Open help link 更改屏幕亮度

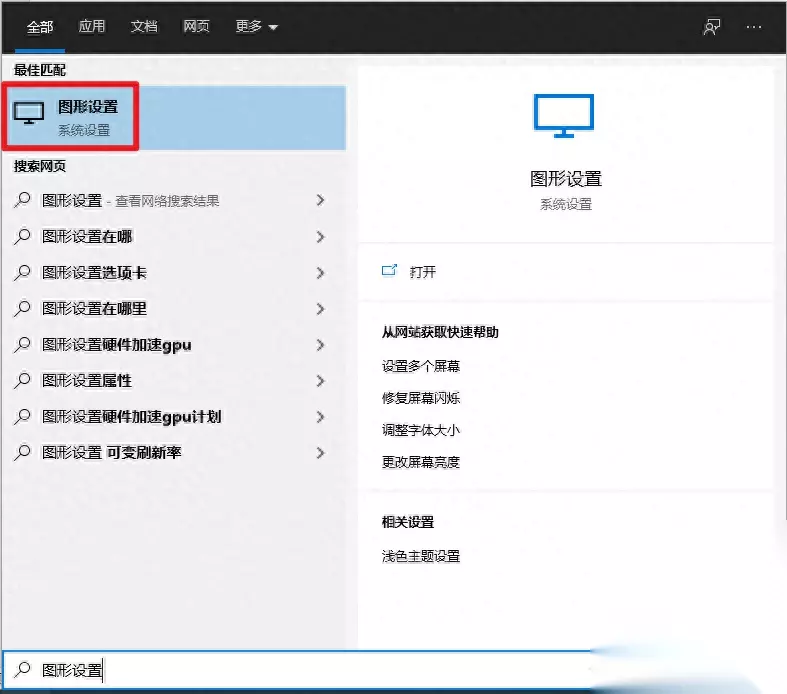point(421,462)
